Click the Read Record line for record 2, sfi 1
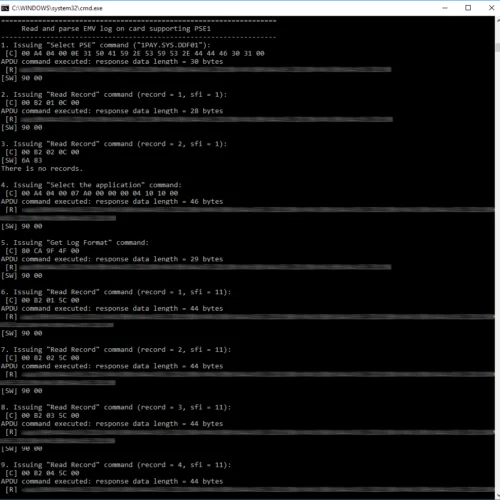 click(114, 144)
